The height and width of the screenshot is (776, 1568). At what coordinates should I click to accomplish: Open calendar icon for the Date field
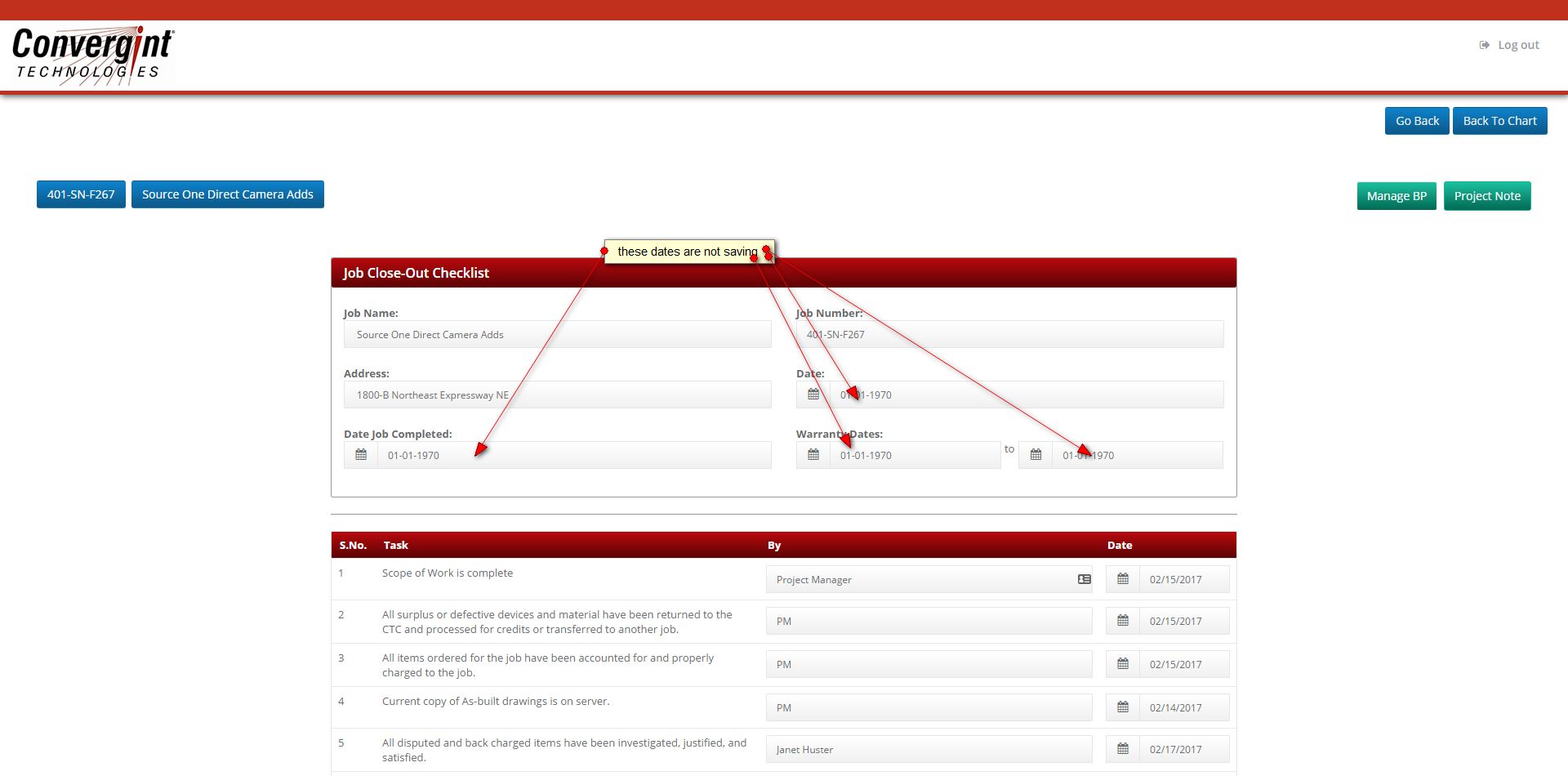click(813, 395)
